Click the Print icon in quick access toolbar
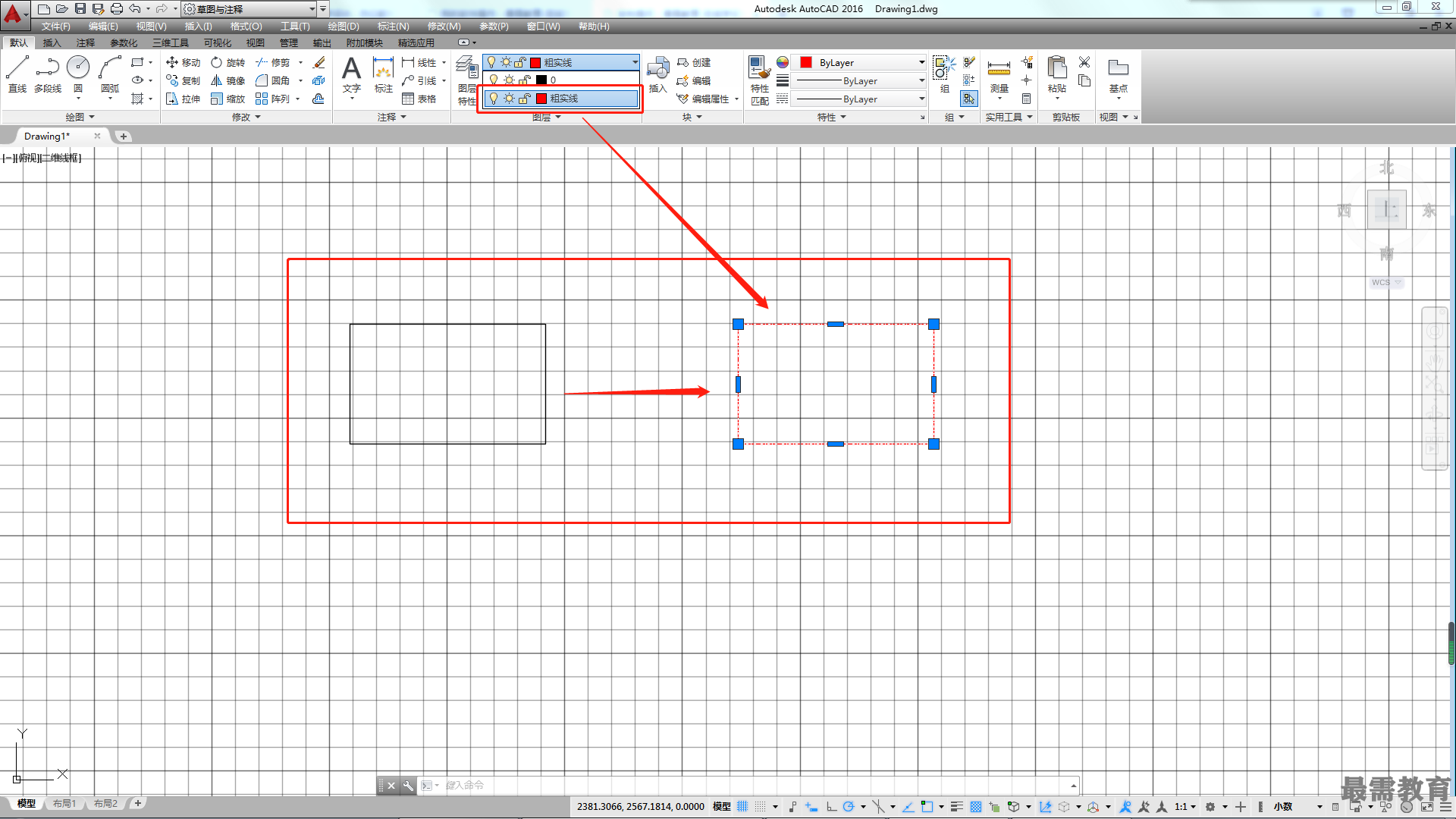The height and width of the screenshot is (819, 1456). 116,8
